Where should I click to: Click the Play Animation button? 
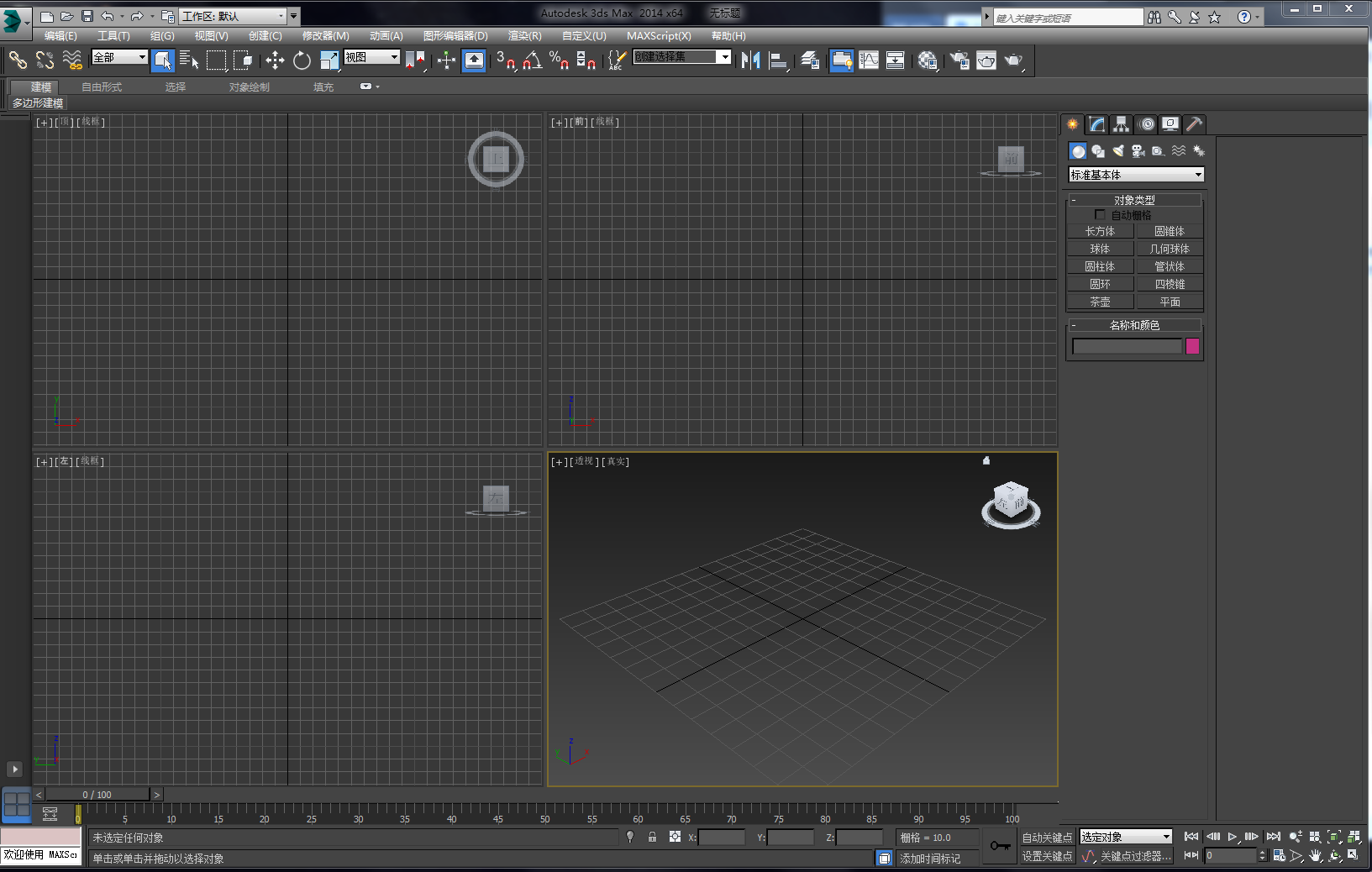point(1233,837)
